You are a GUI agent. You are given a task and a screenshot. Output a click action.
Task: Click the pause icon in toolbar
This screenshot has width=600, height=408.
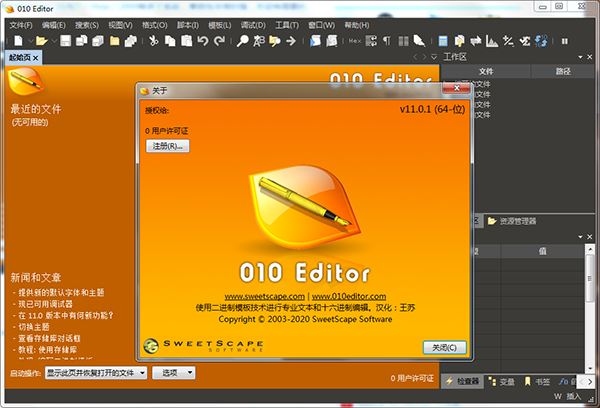(565, 41)
